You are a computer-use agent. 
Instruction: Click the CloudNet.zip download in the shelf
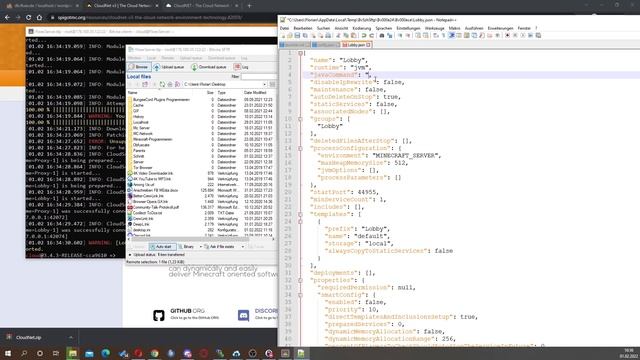tap(29, 338)
